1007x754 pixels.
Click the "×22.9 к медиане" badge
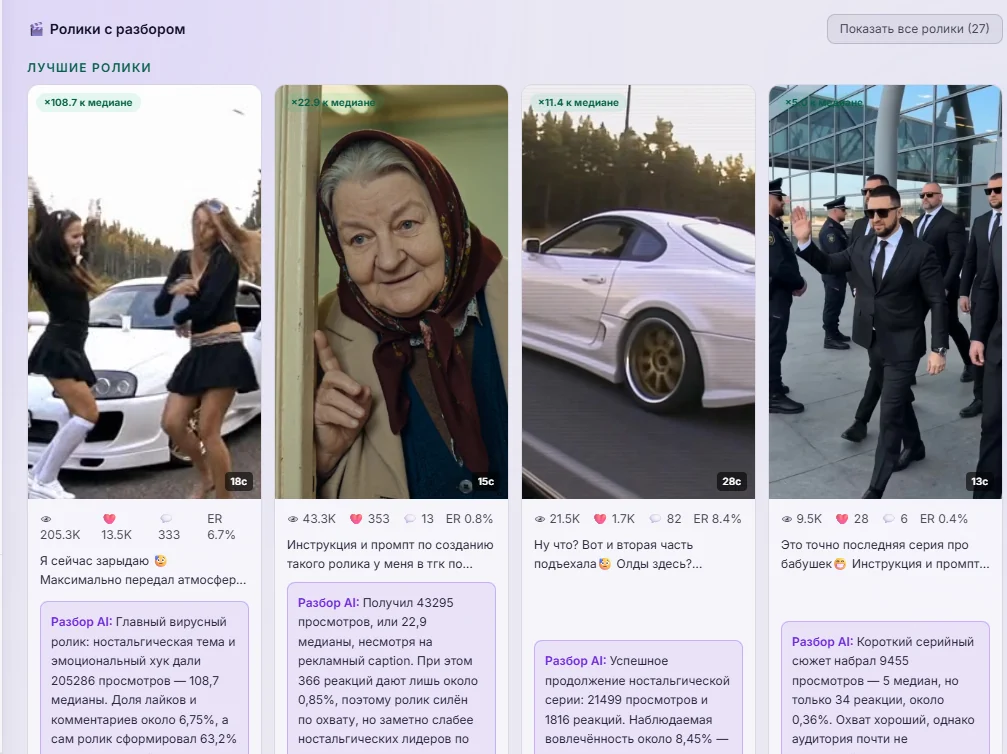click(333, 102)
